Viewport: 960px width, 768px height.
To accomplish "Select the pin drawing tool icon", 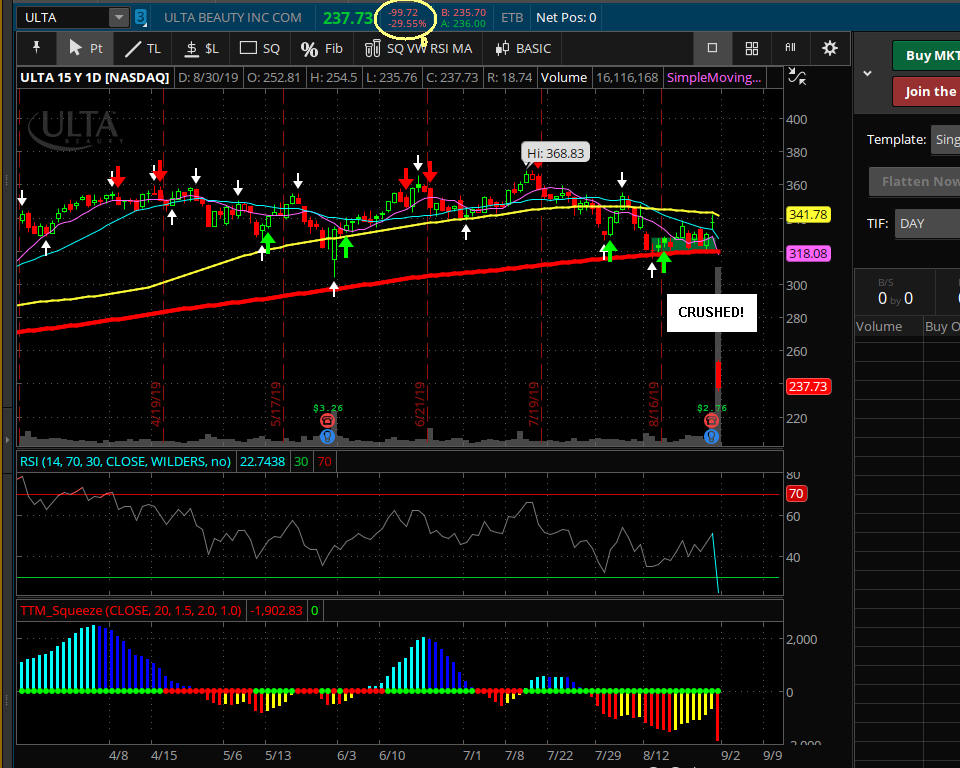I will [36, 48].
